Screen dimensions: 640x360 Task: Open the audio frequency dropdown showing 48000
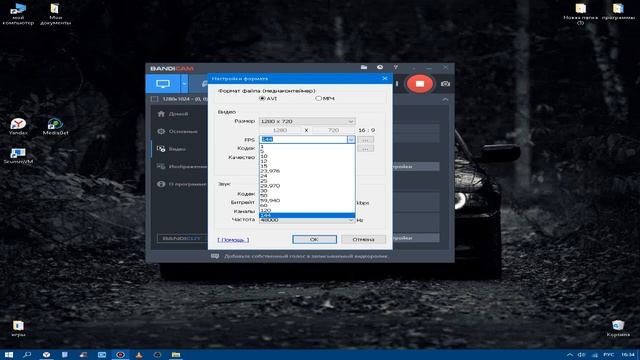click(x=307, y=220)
